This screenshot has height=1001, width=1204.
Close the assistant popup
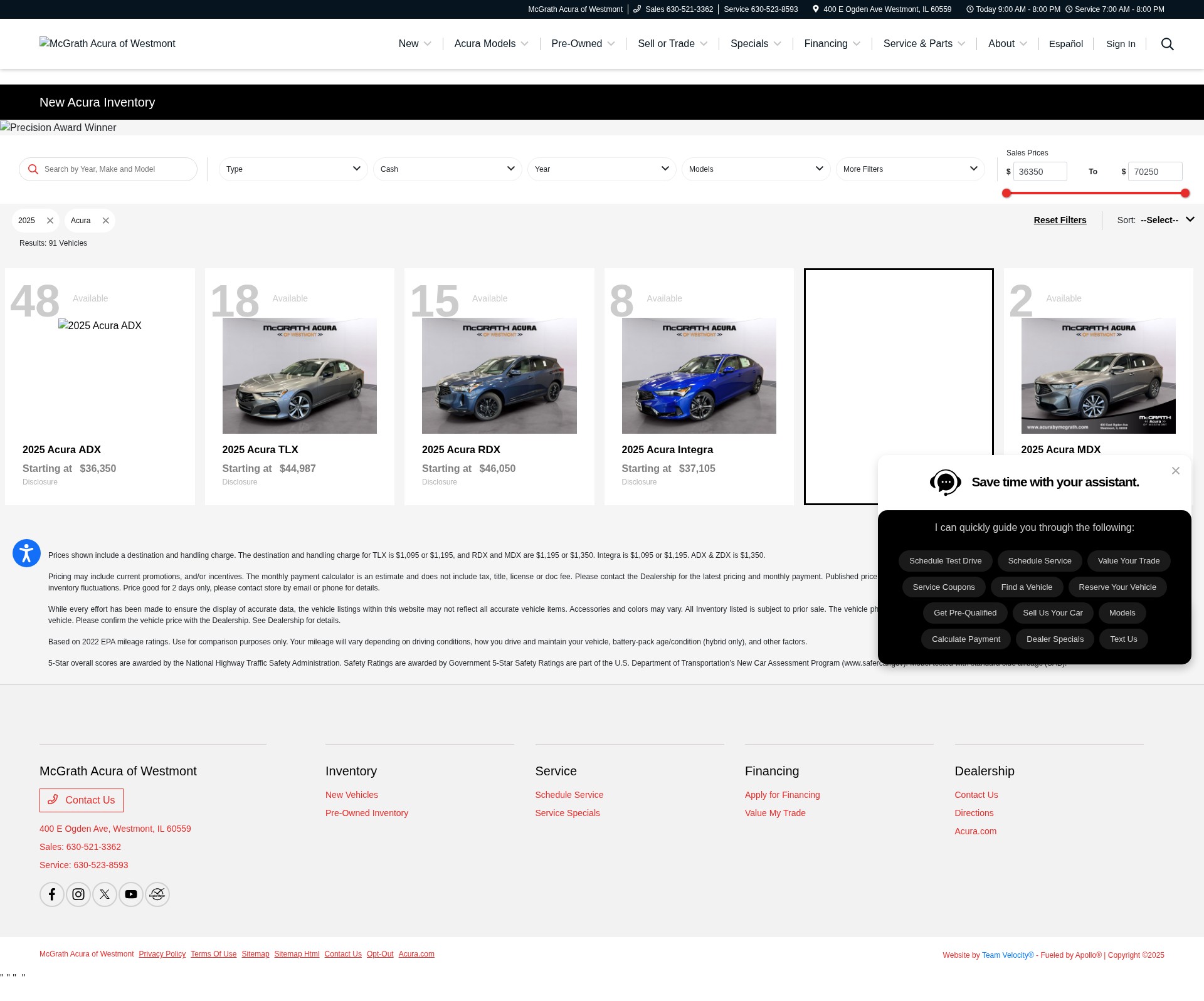pos(1176,471)
